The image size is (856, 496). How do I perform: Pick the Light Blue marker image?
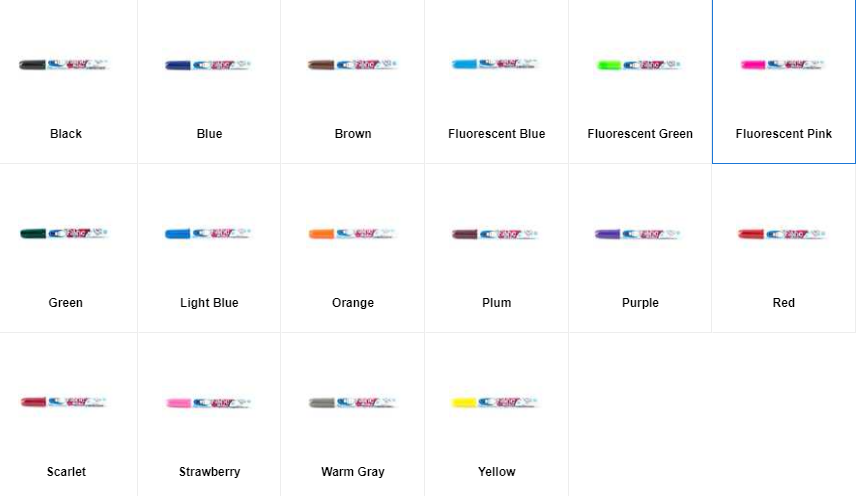209,234
